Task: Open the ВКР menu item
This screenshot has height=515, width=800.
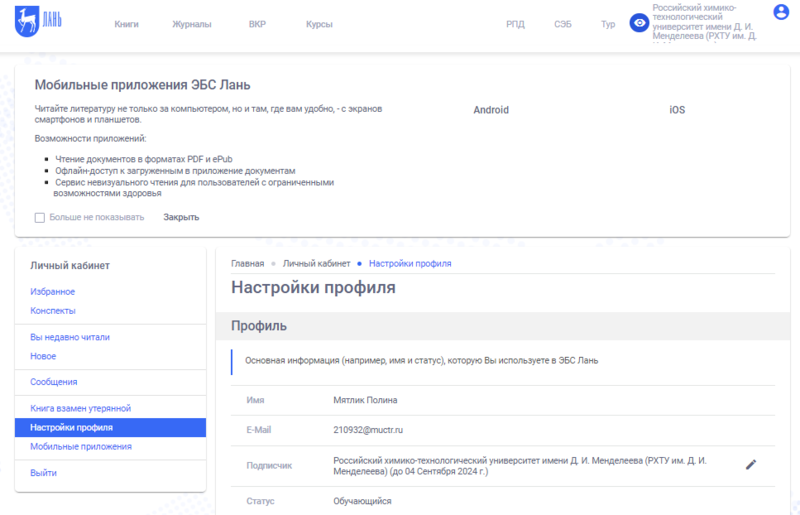Action: (257, 24)
